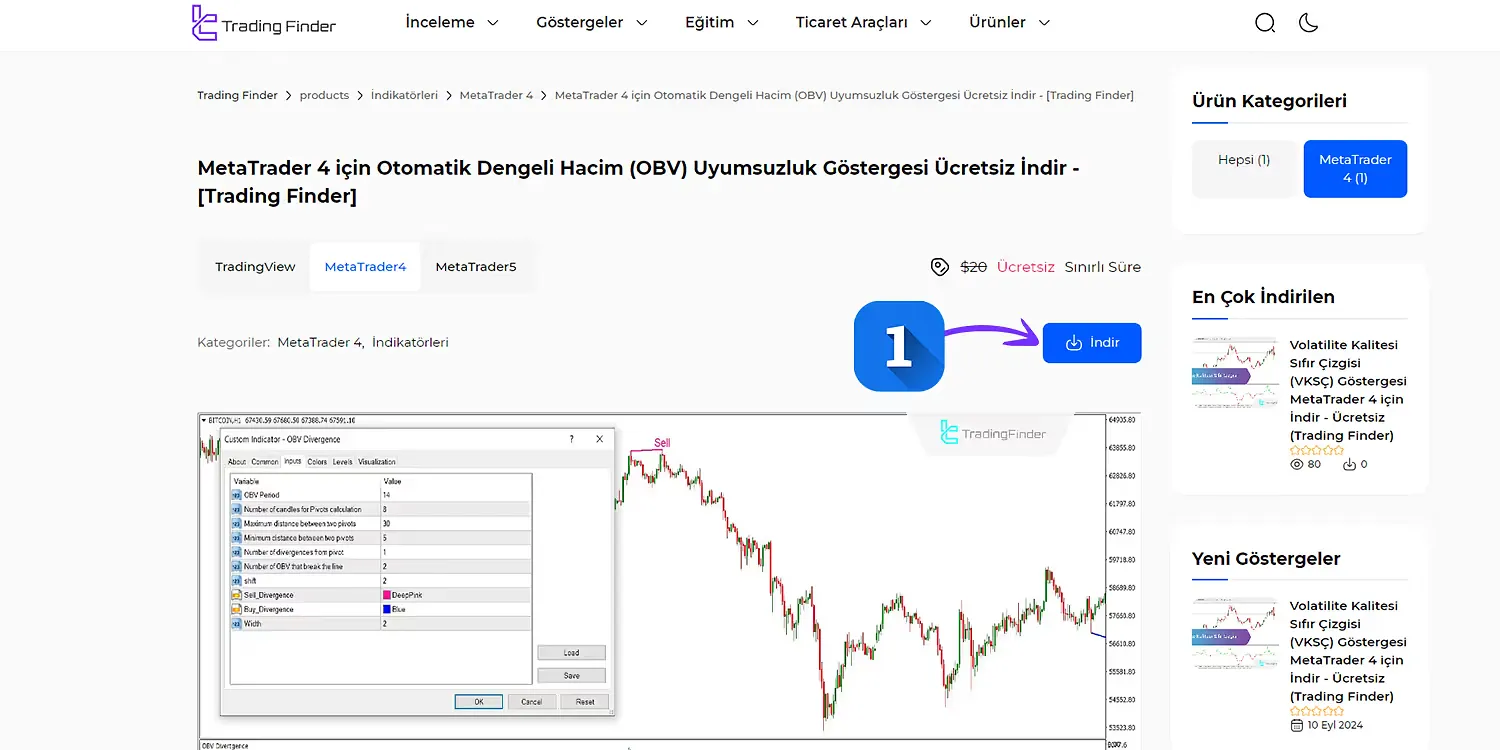Click the Trading Finder logo
The image size is (1500, 750).
(263, 22)
